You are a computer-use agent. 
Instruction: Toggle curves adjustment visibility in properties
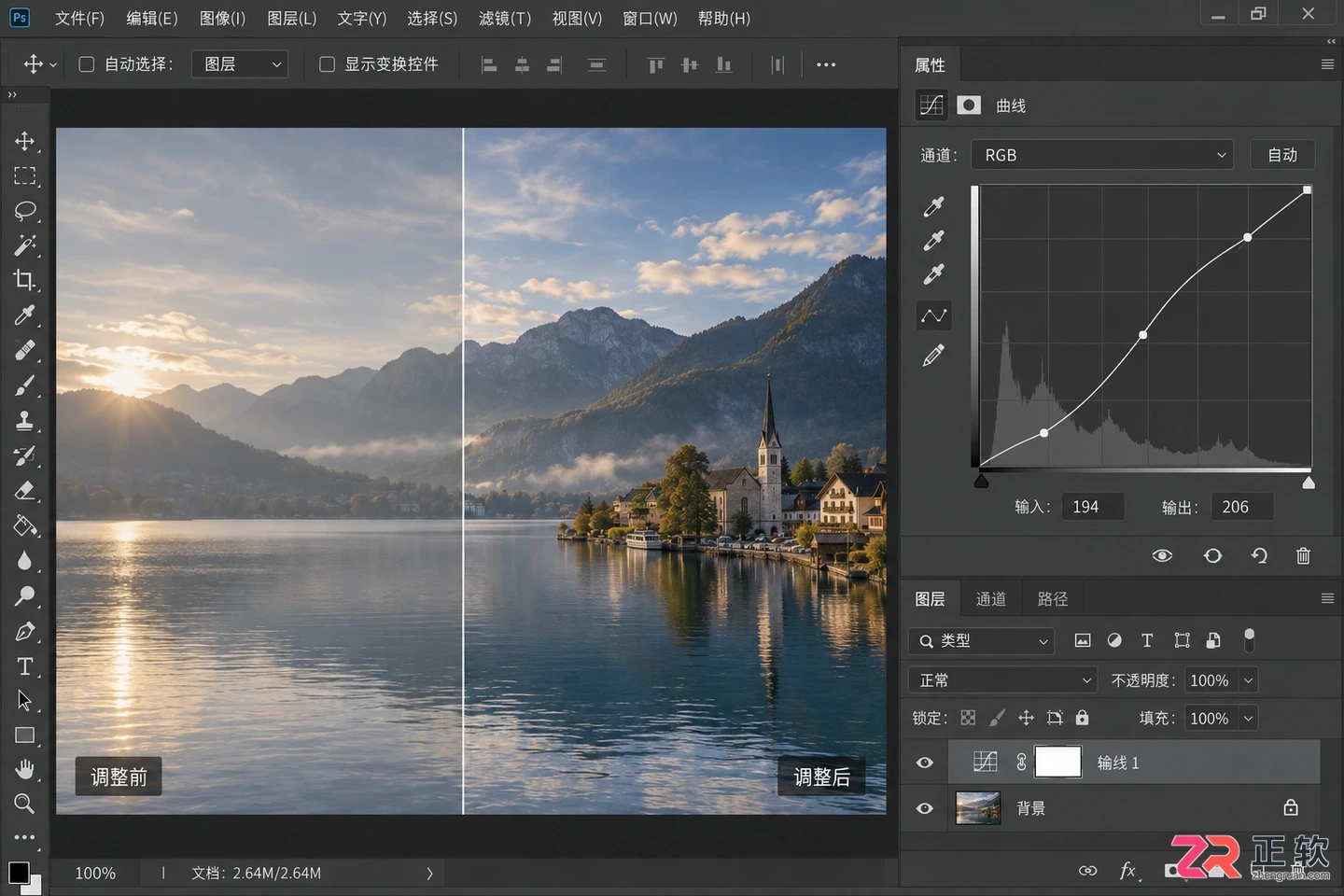tap(1162, 555)
